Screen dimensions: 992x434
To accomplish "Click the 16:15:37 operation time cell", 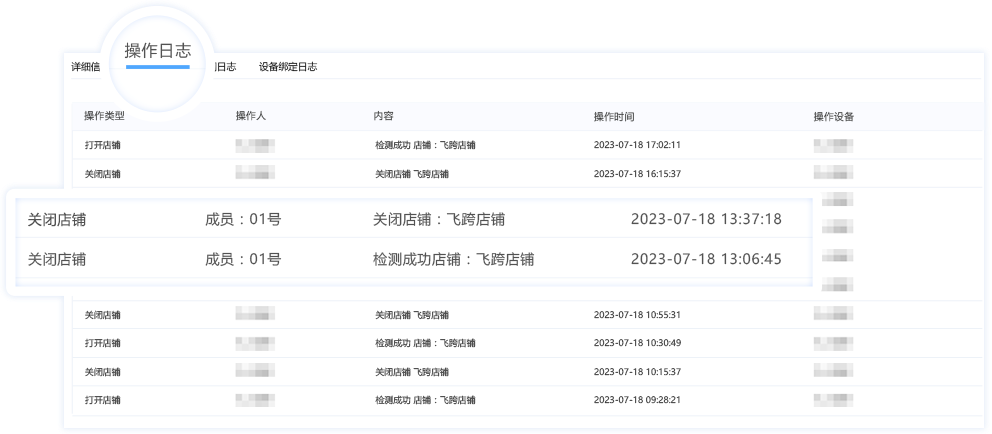I will [637, 174].
